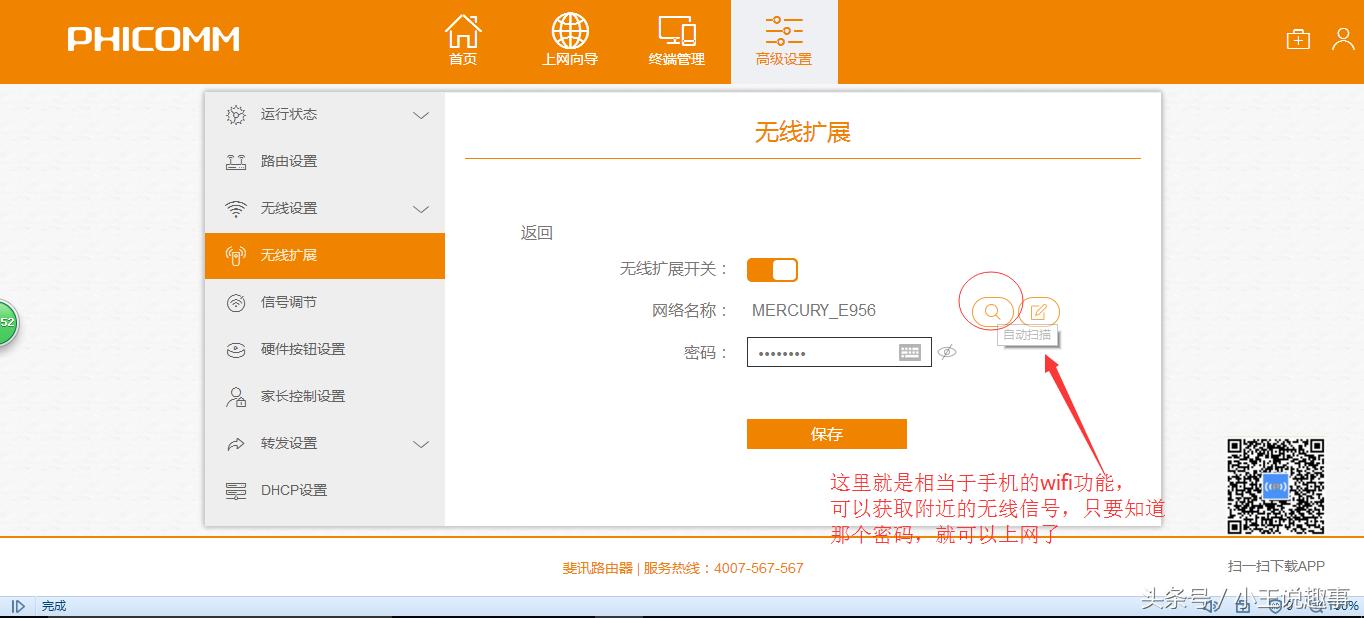
Task: Go to the 首页 home icon
Action: pyautogui.click(x=462, y=40)
